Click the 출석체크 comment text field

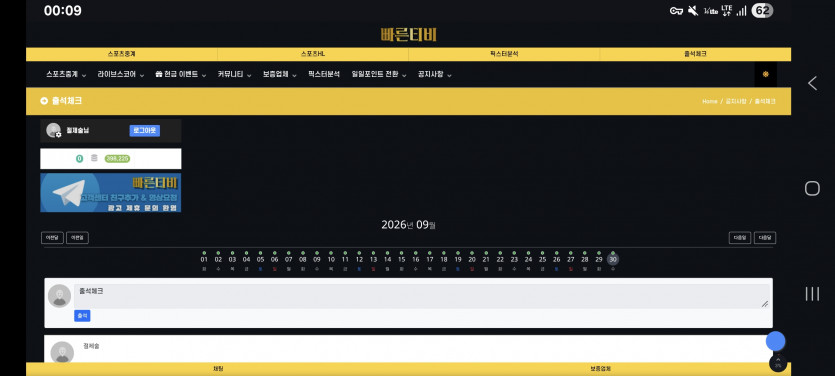coord(422,296)
